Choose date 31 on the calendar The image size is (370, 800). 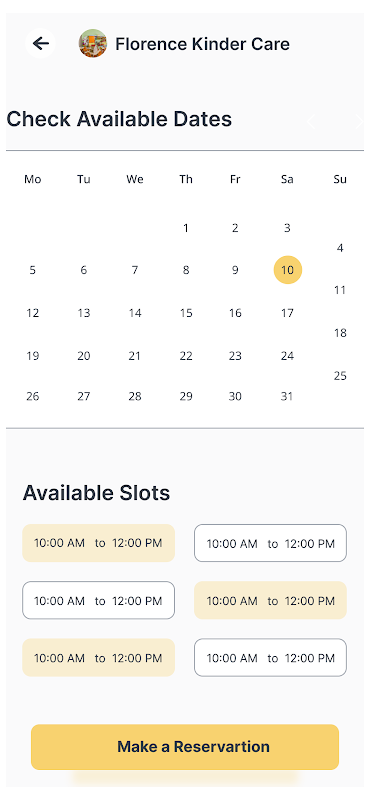[287, 396]
